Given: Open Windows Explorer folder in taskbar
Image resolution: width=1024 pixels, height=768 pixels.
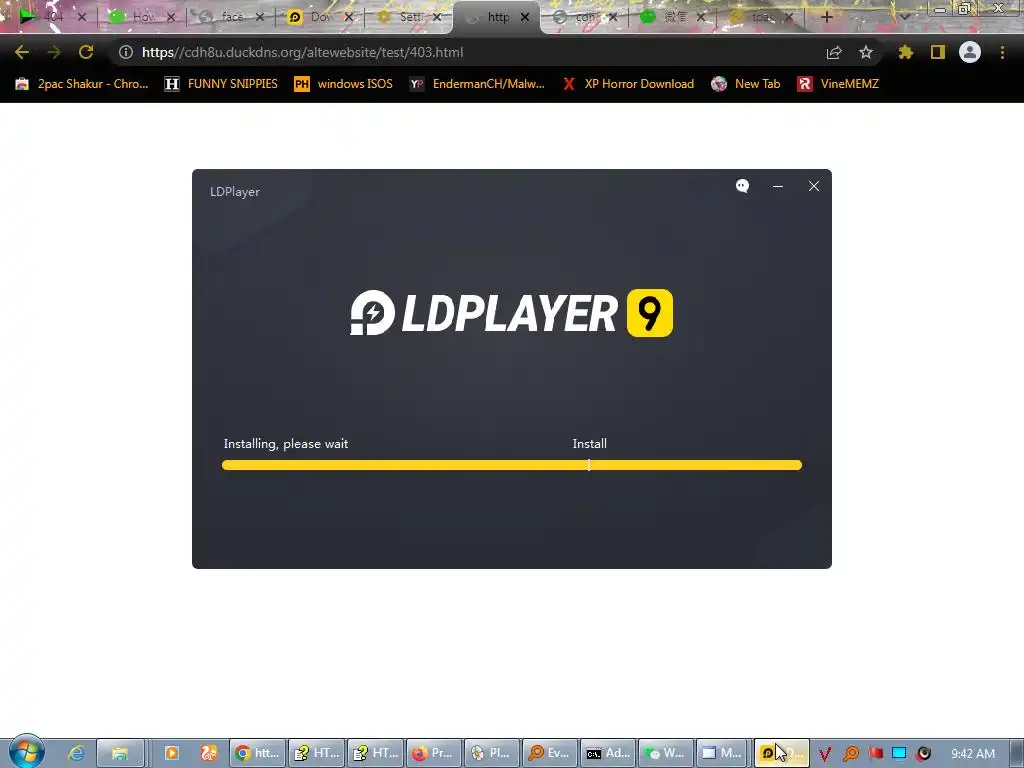Looking at the screenshot, I should click(x=120, y=753).
